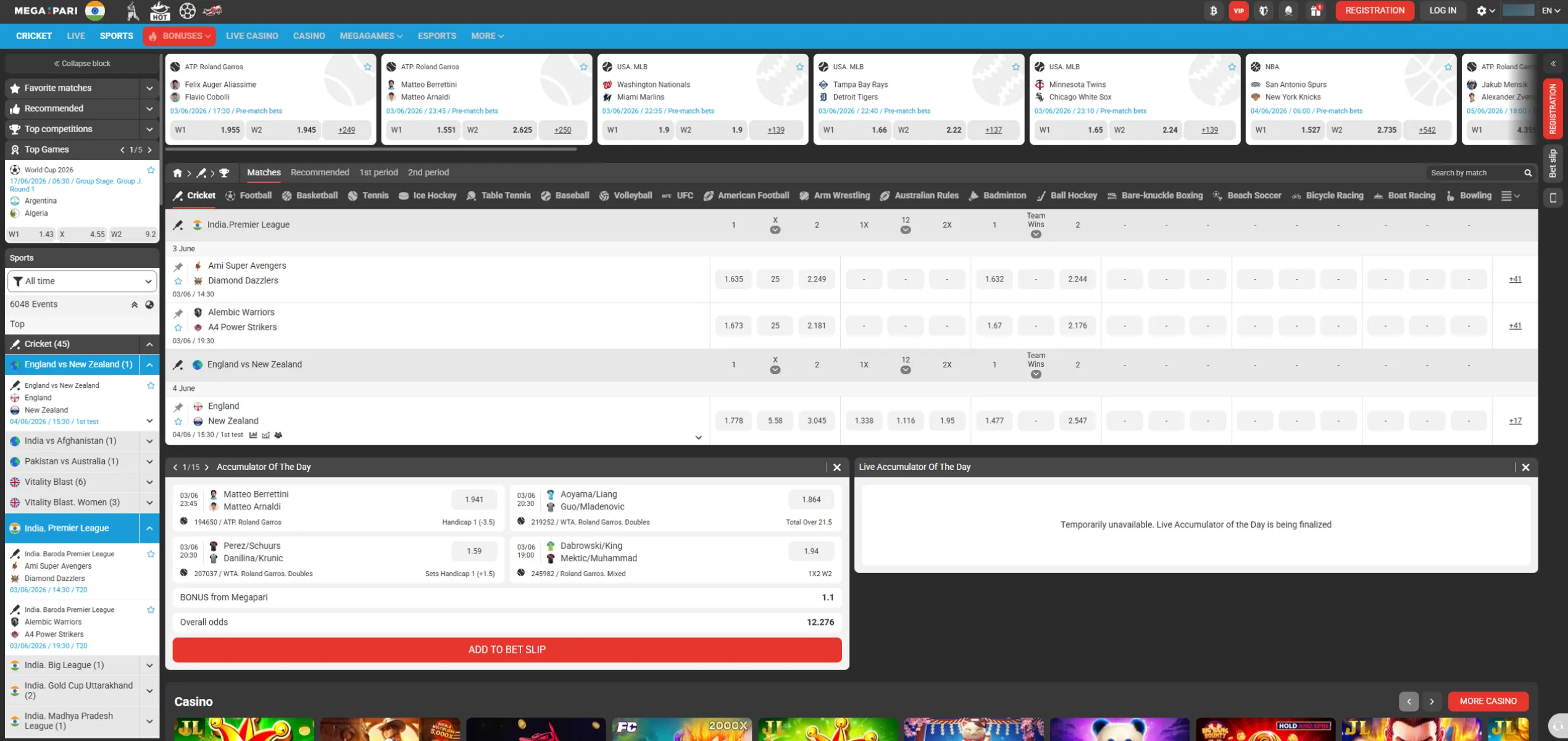This screenshot has width=1568, height=741.
Task: Type in the Search by match field
Action: pos(1475,173)
